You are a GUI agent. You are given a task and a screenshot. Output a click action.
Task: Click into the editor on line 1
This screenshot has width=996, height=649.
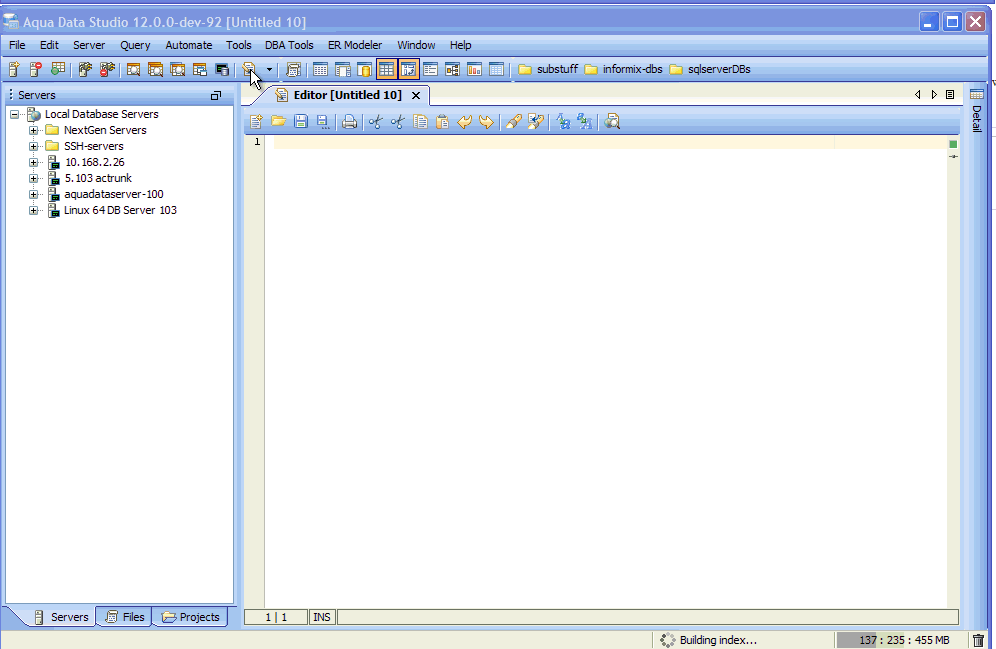tap(610, 142)
